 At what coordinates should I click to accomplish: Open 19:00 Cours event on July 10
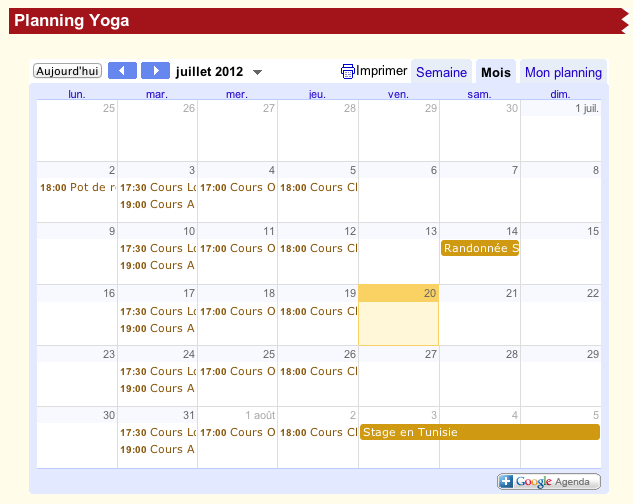[x=157, y=265]
